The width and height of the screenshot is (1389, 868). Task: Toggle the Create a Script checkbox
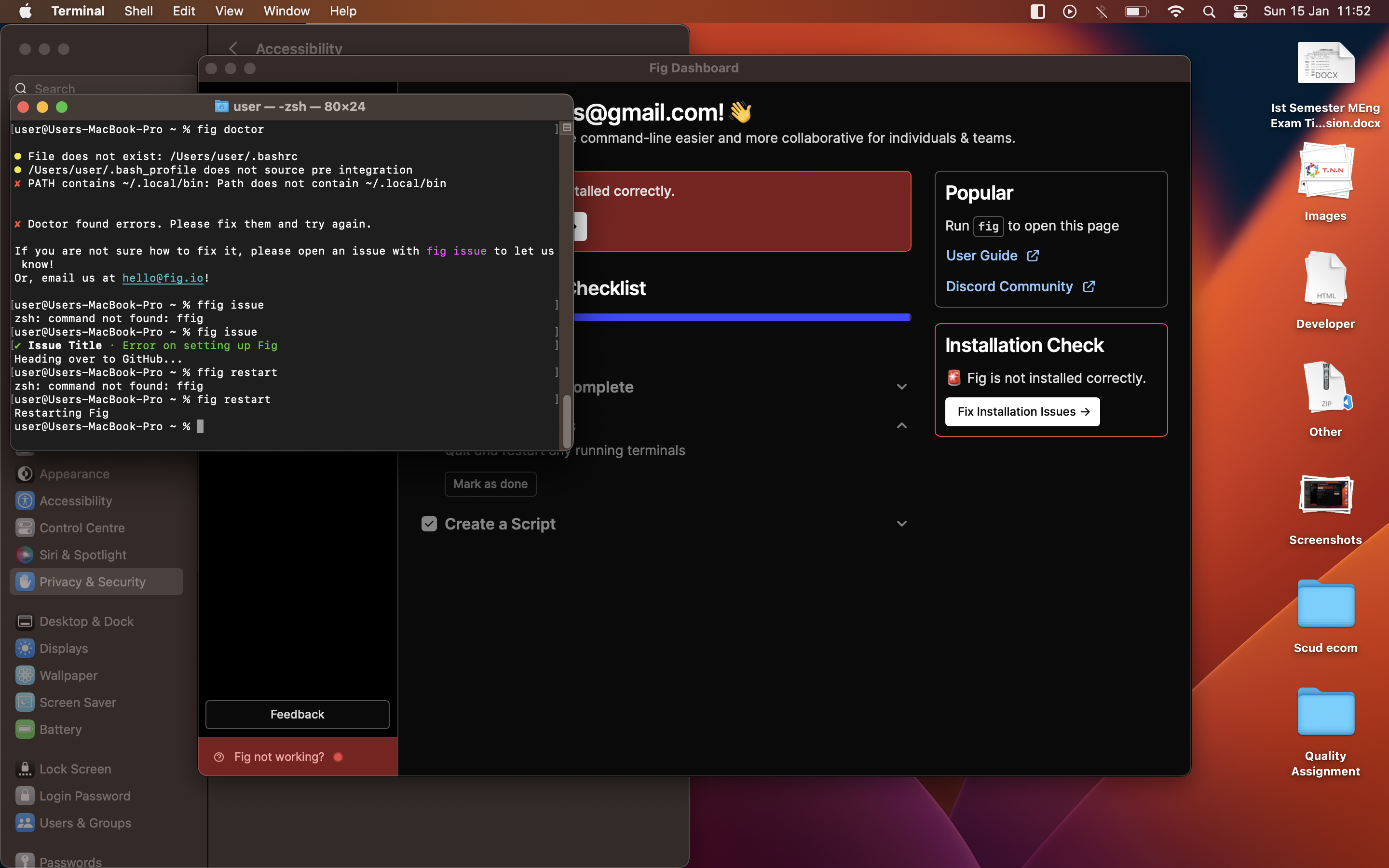click(x=429, y=524)
